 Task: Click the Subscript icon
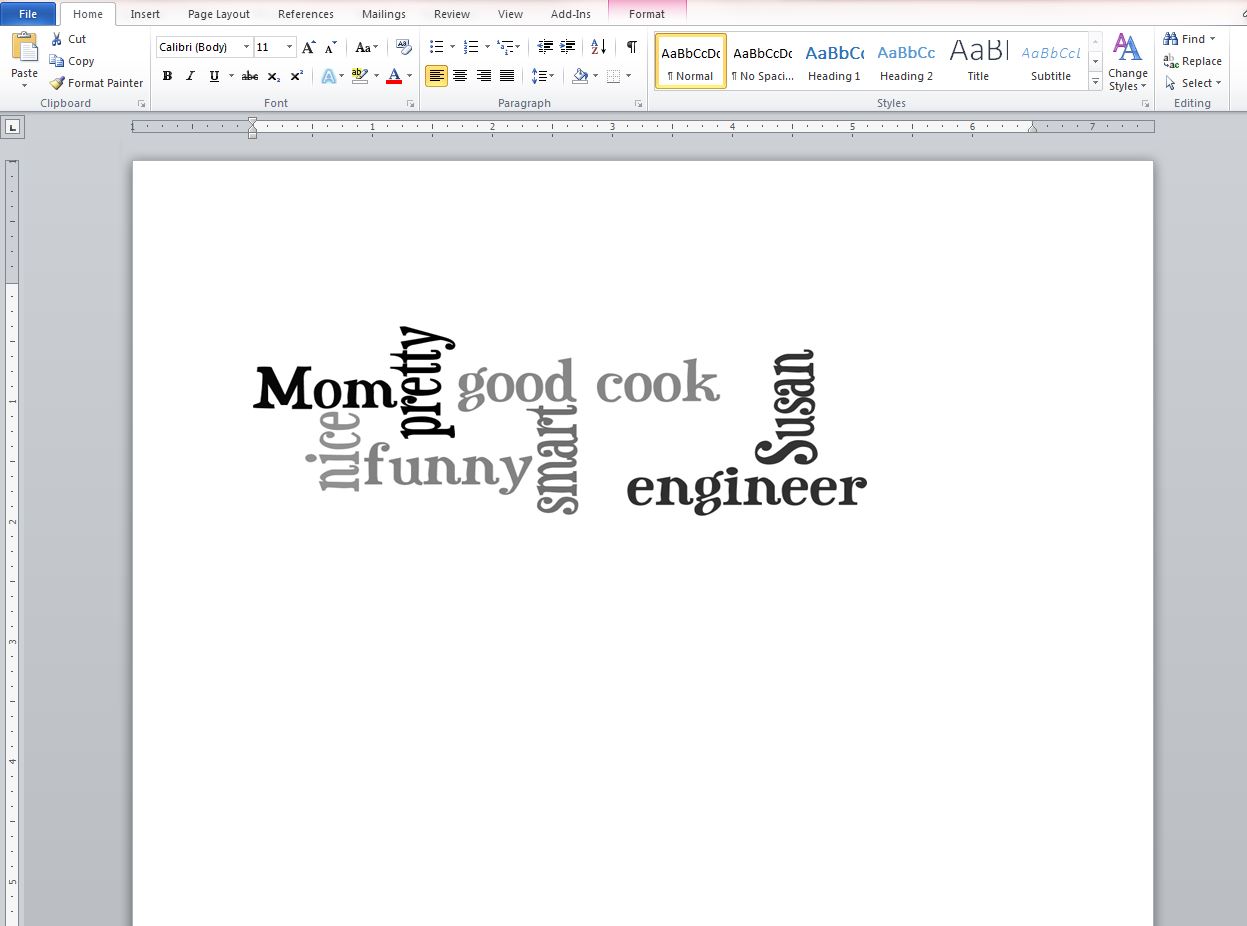click(273, 76)
